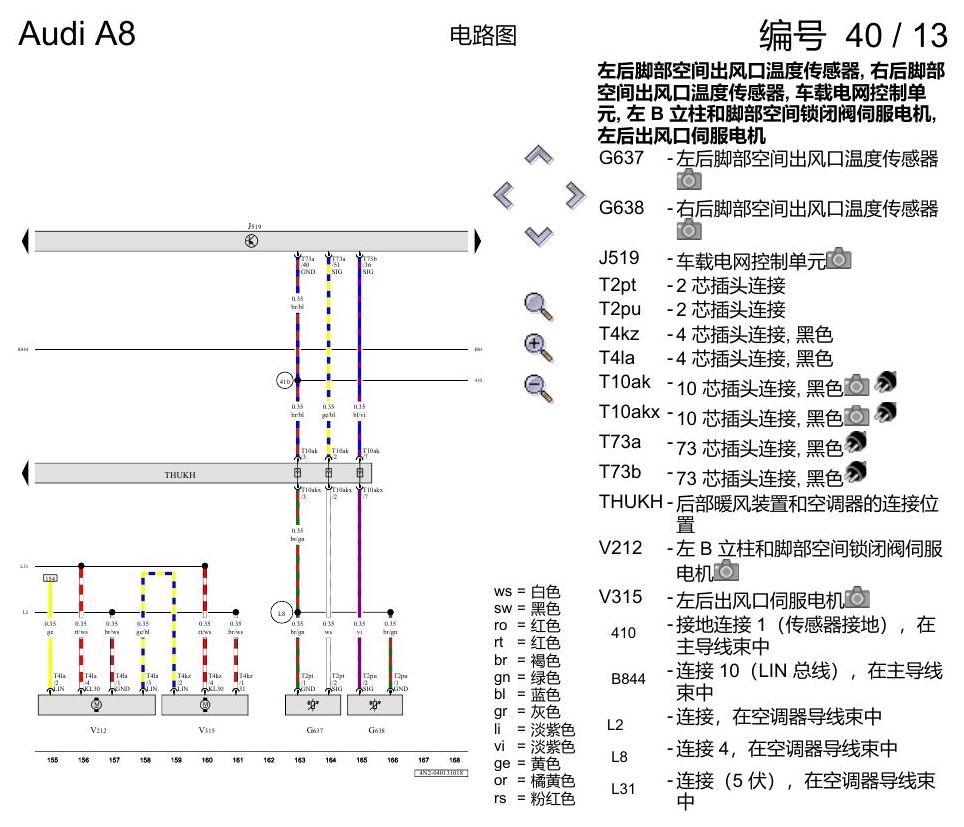Click the 'ge = 黄色' color key
964x827 pixels.
(527, 764)
